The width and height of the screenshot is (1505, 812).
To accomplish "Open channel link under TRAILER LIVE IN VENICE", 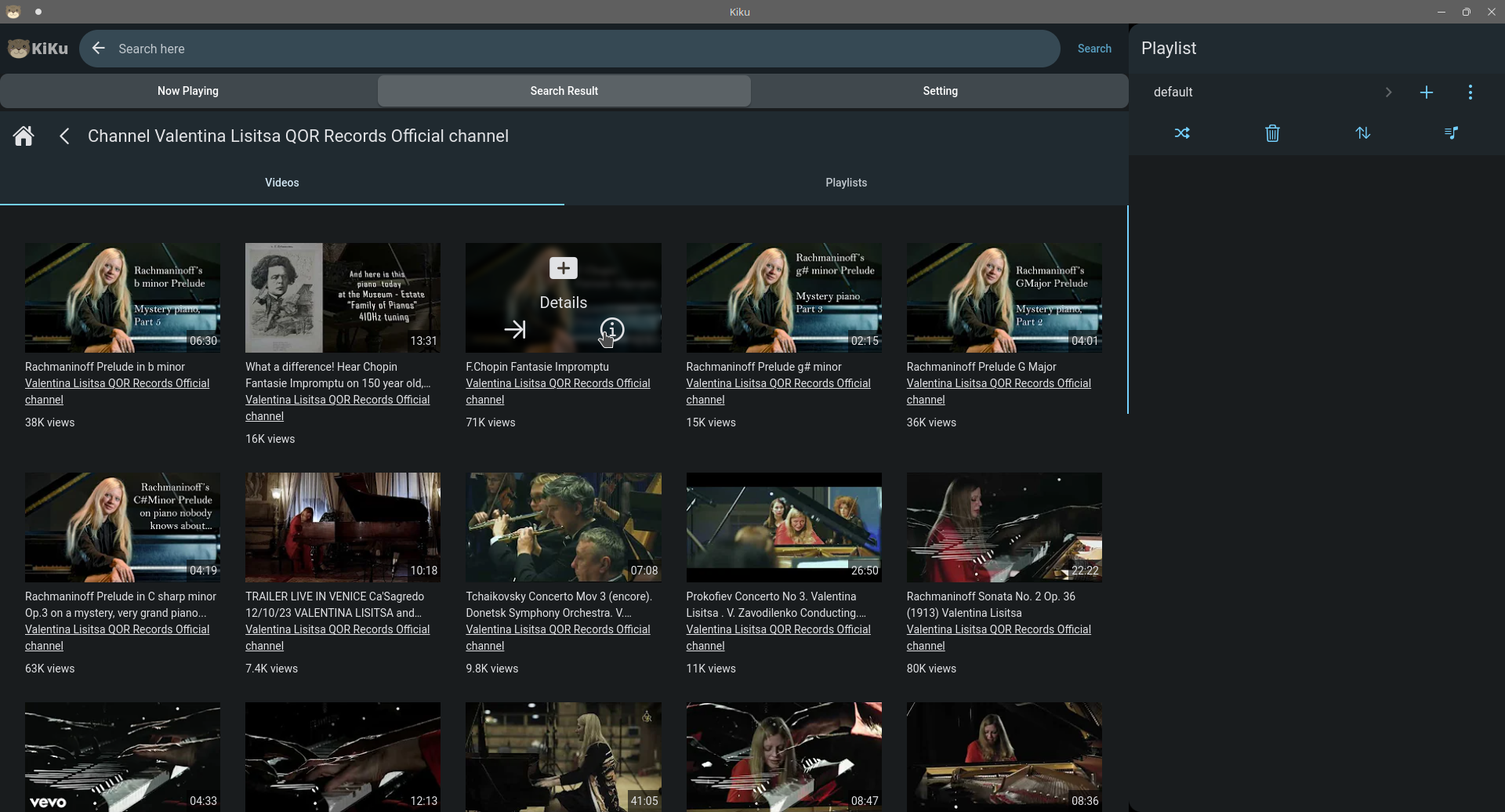I will [x=338, y=638].
